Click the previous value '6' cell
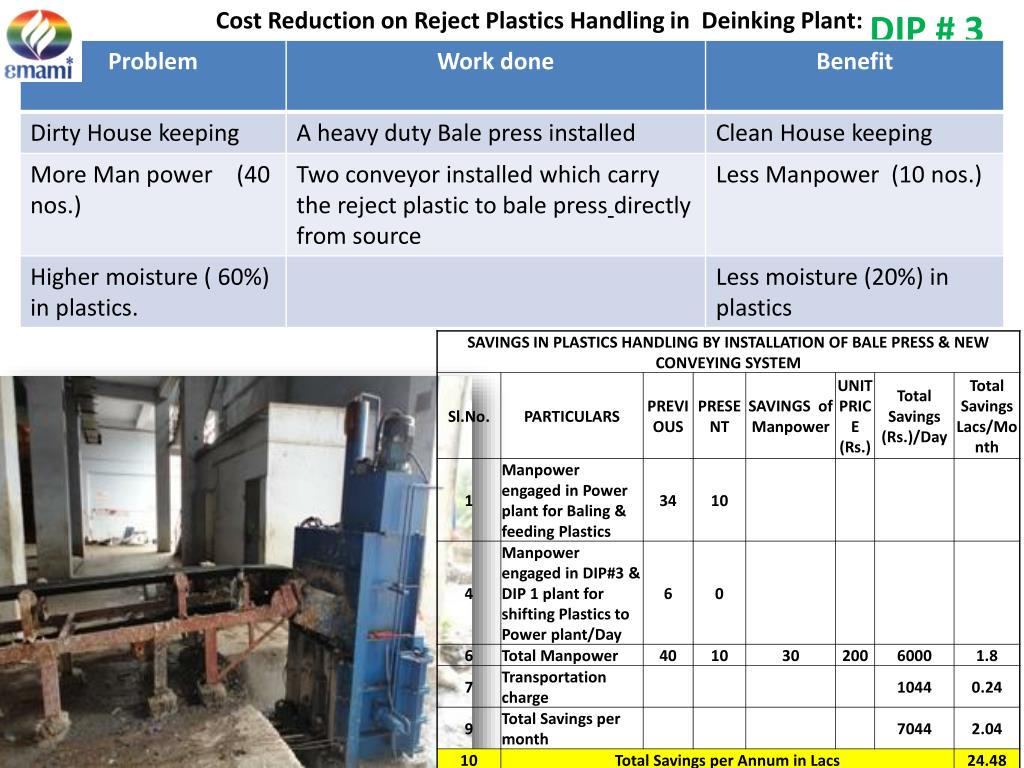 [667, 594]
